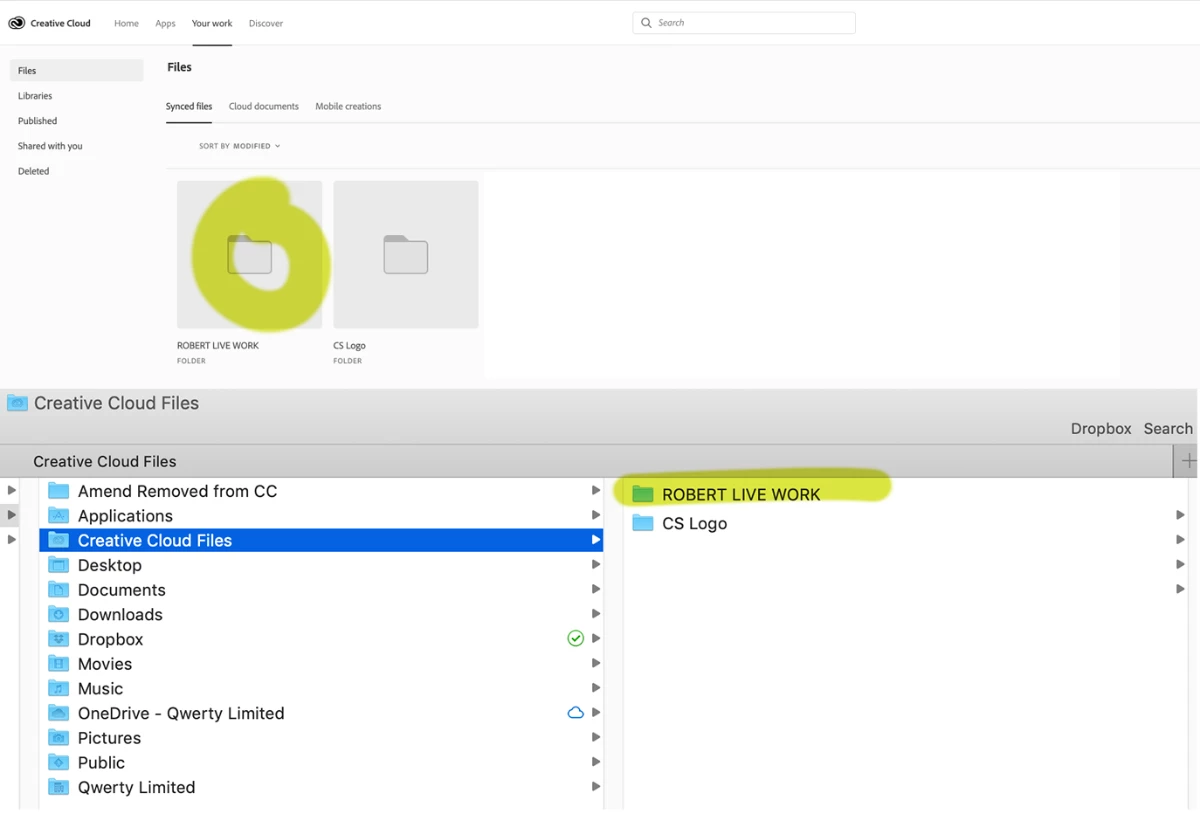The width and height of the screenshot is (1200, 814).
Task: Open Shared with you in the sidebar
Action: (x=50, y=146)
